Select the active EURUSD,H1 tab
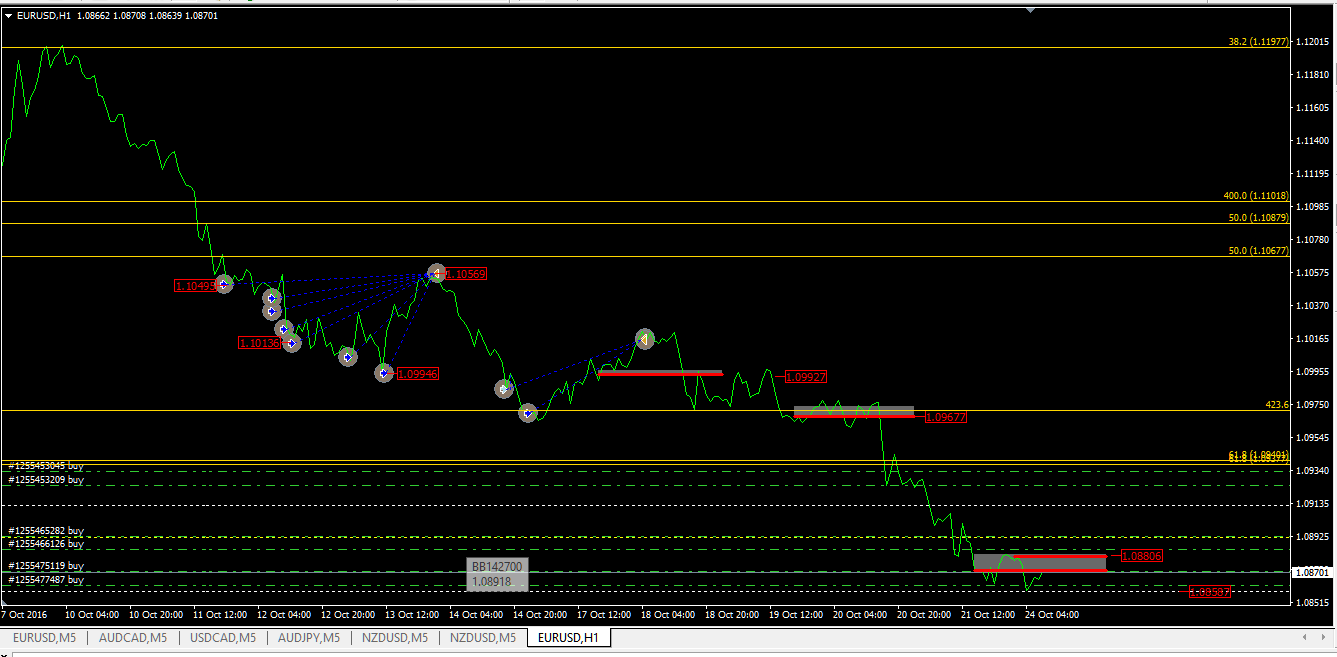 pyautogui.click(x=568, y=638)
